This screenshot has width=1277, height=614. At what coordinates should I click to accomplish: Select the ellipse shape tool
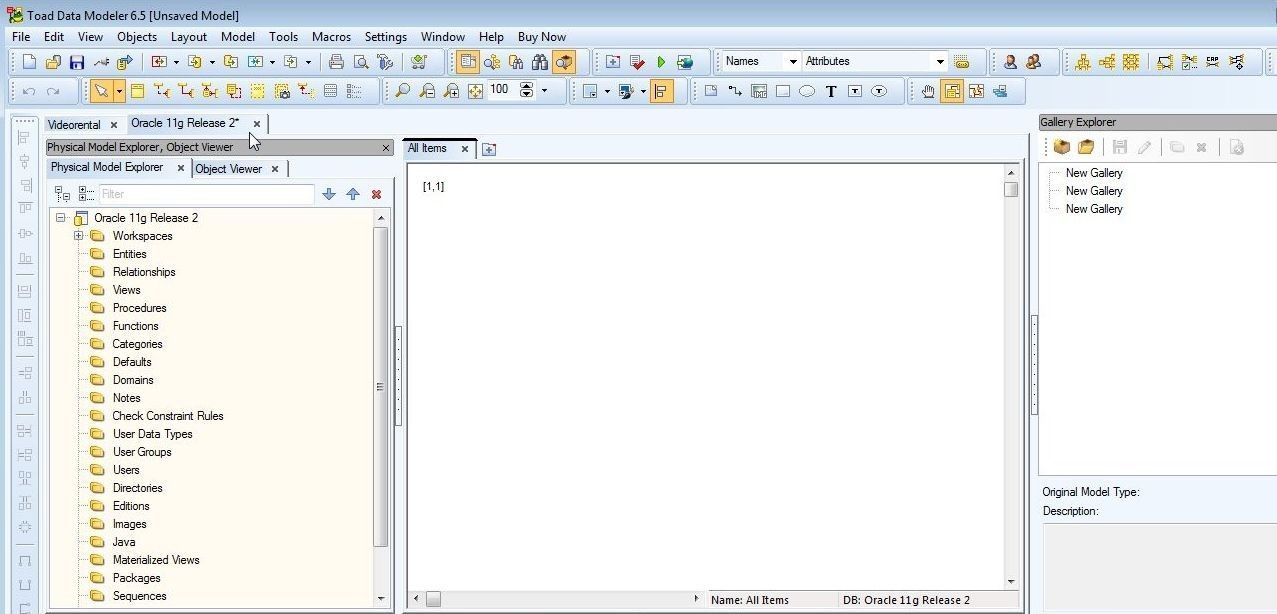(x=807, y=91)
